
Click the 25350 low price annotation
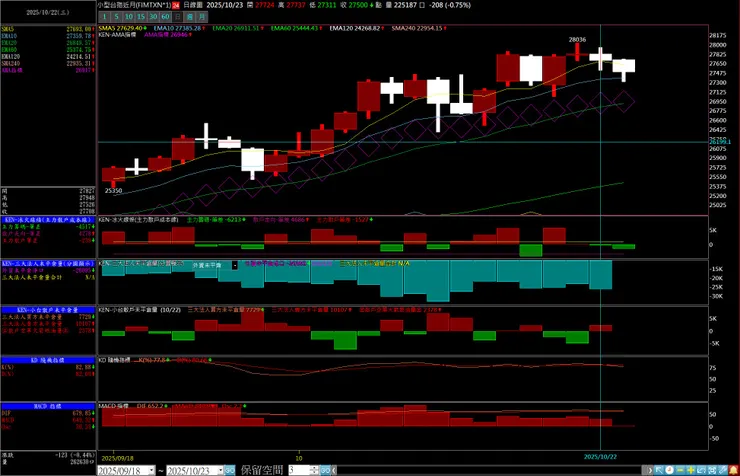113,191
